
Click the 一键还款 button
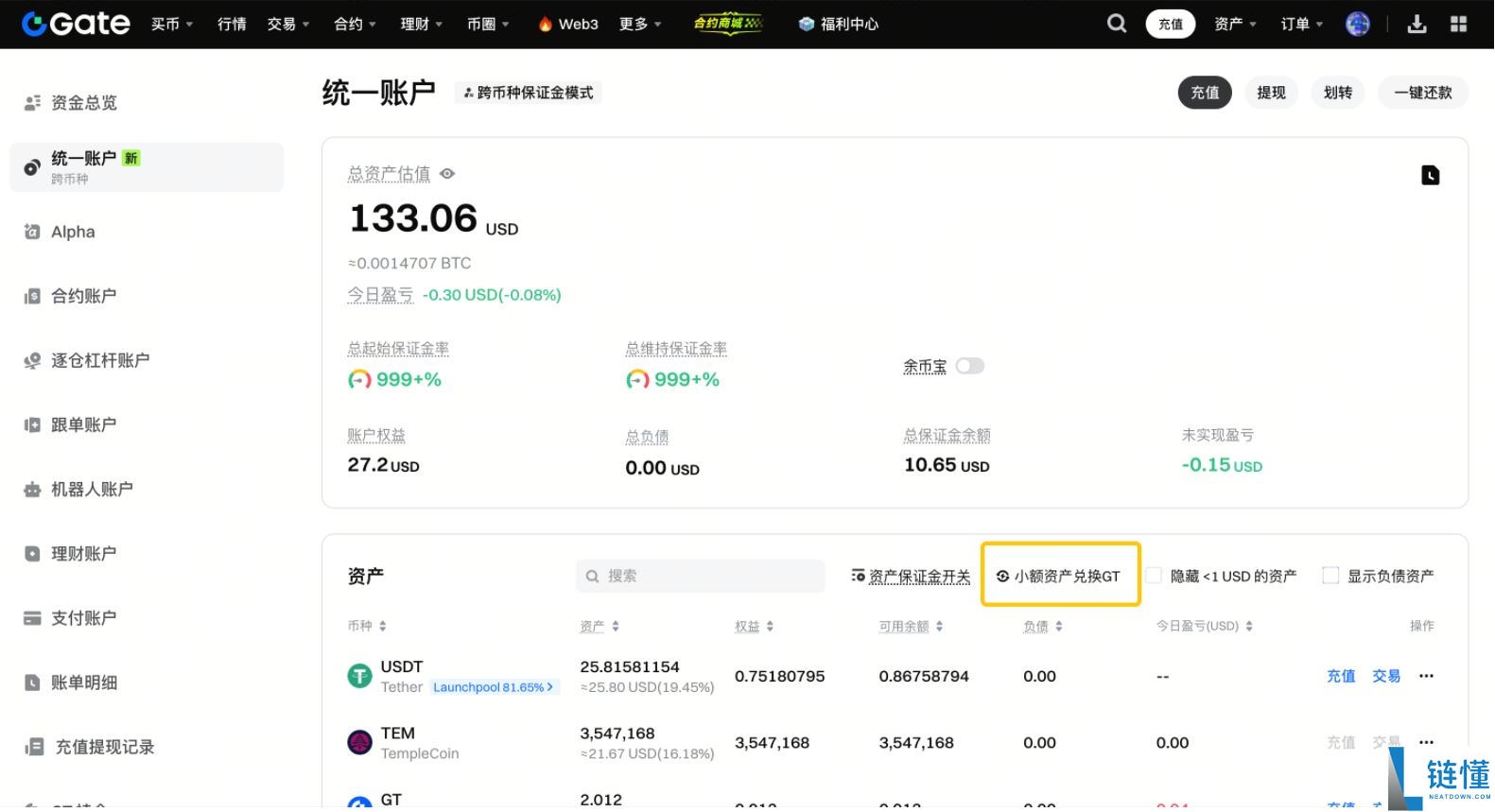(x=1423, y=93)
